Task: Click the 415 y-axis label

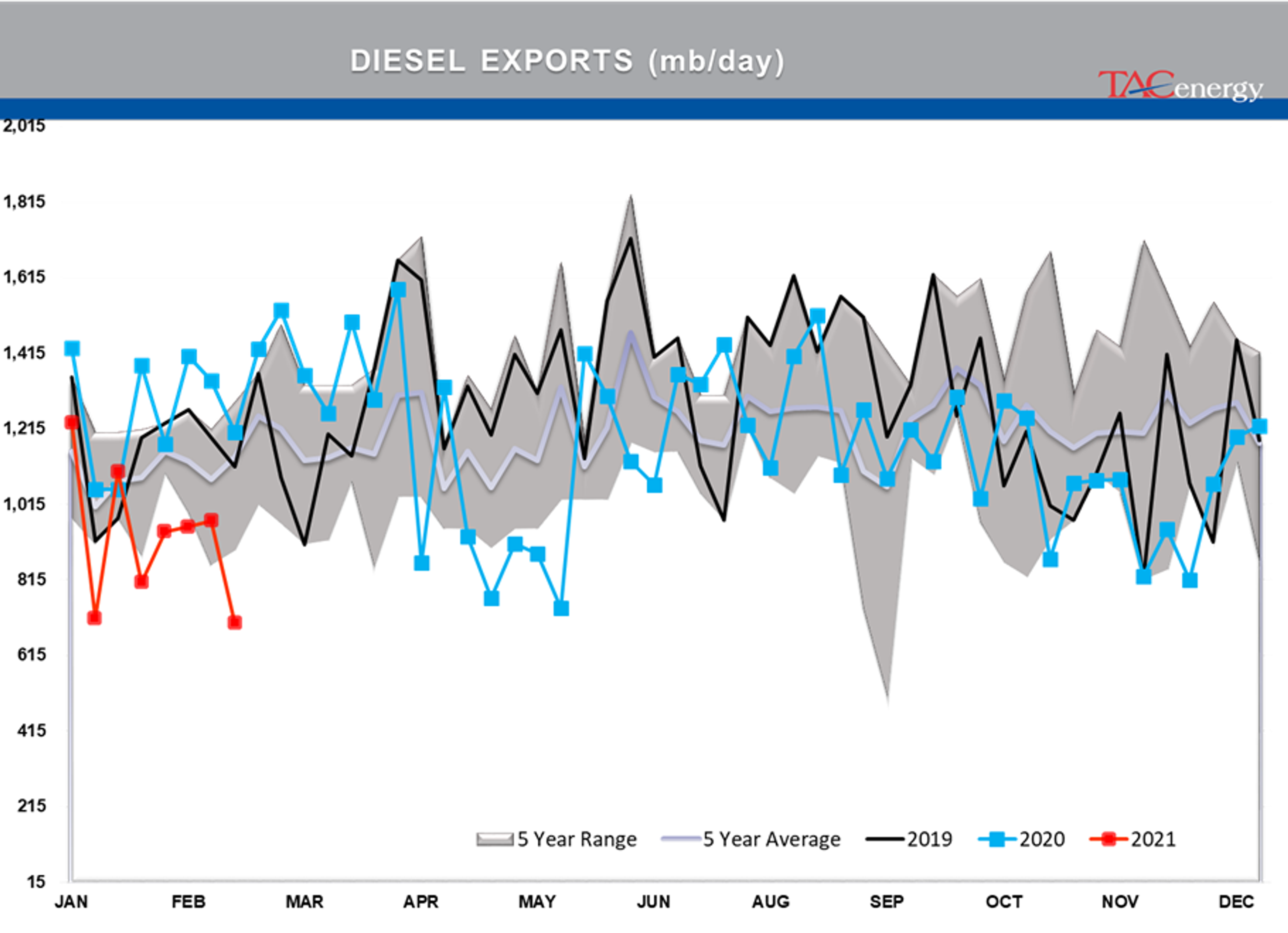Action: (x=31, y=730)
